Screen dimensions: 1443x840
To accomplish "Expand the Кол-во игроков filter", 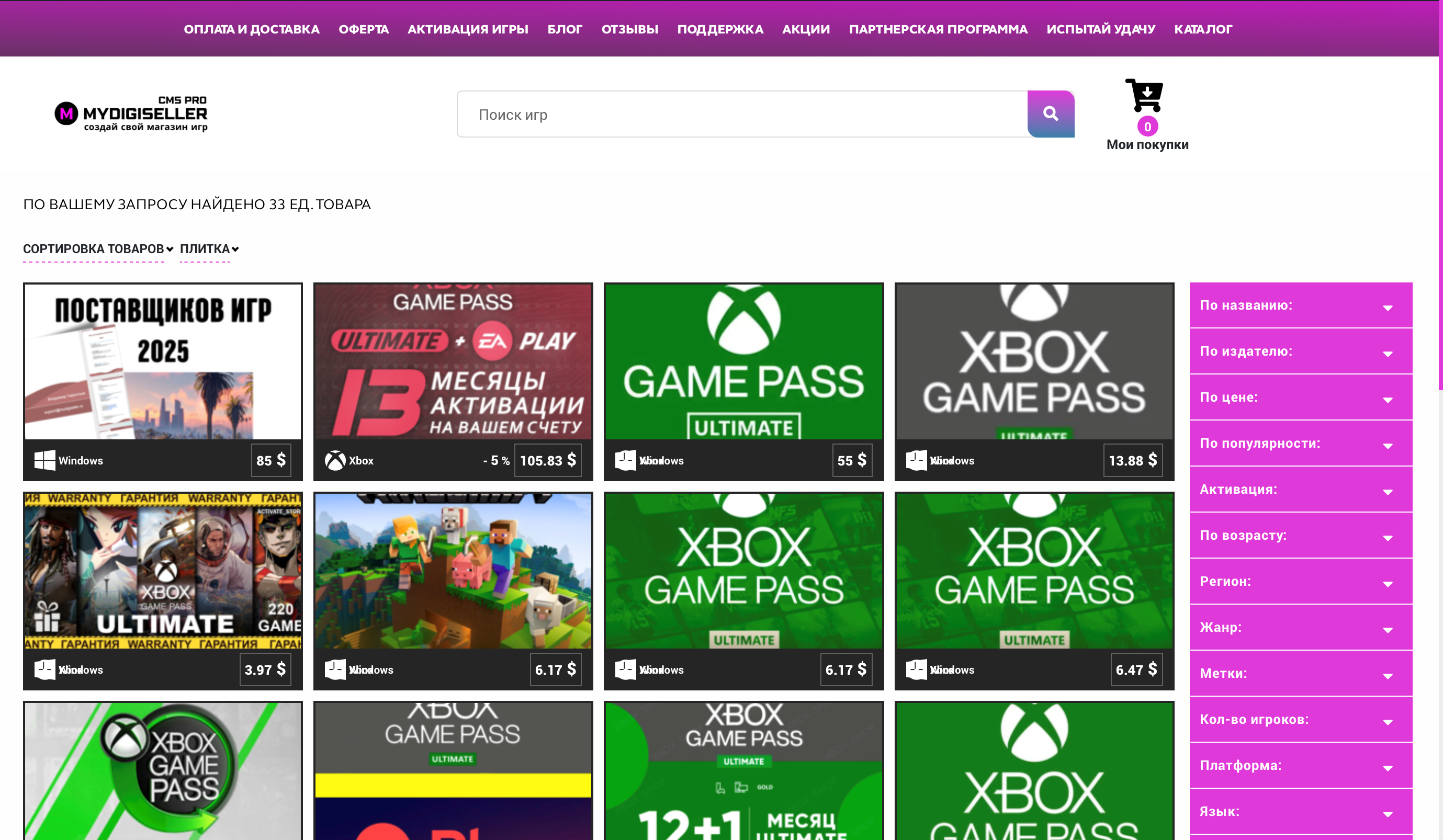I will point(1300,719).
